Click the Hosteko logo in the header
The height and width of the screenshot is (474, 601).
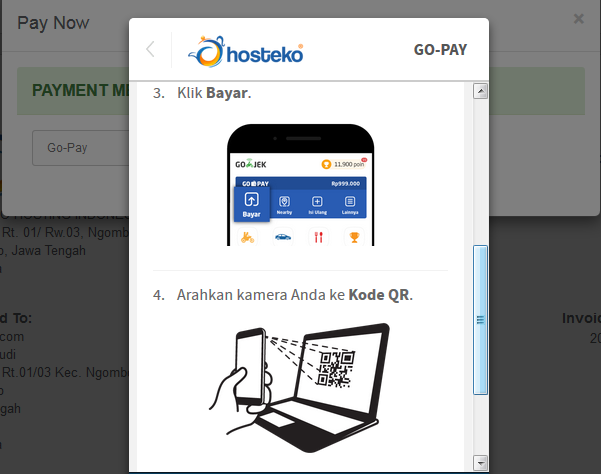tap(246, 51)
